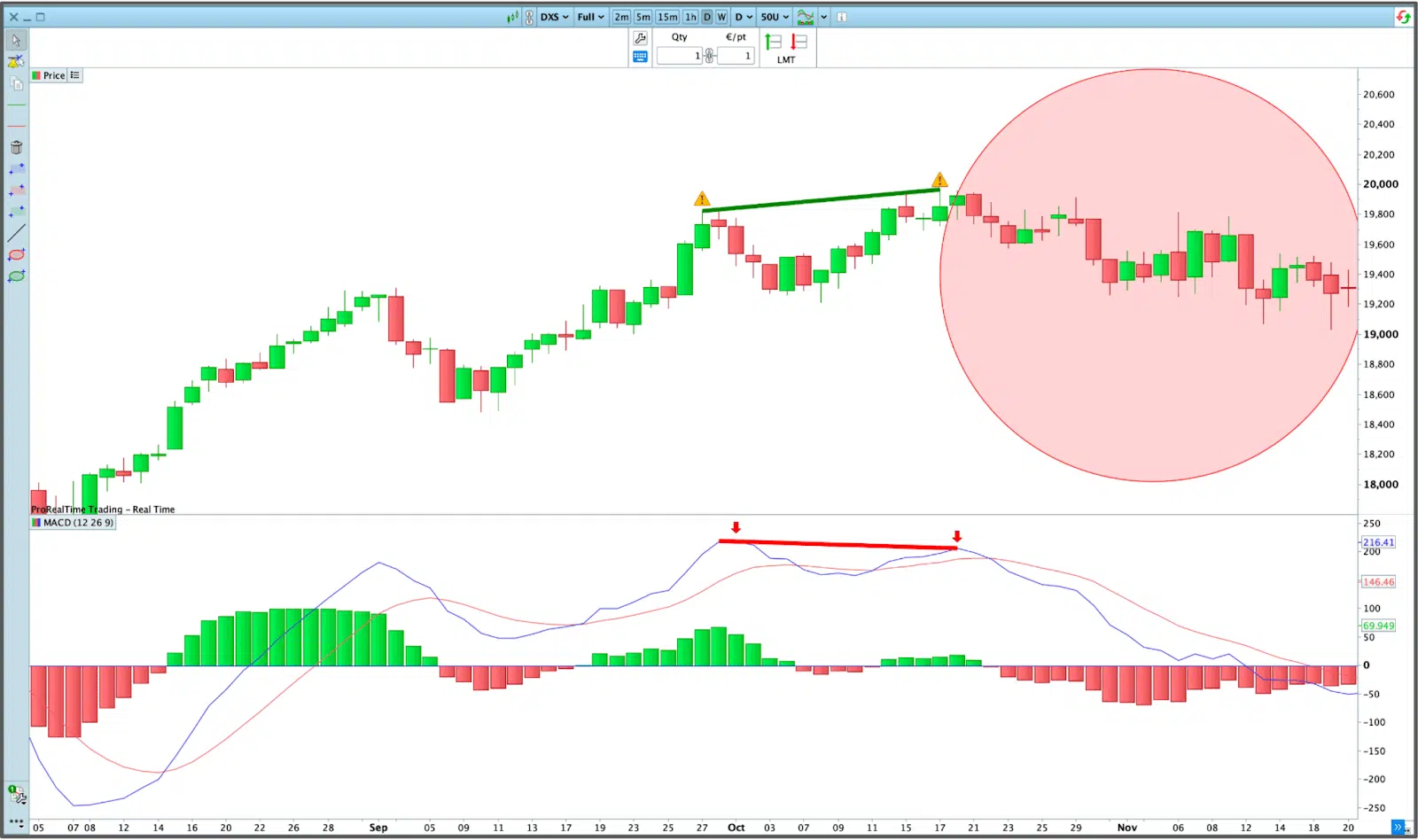1418x840 pixels.
Task: Open the alert creation tool
Action: 16,60
